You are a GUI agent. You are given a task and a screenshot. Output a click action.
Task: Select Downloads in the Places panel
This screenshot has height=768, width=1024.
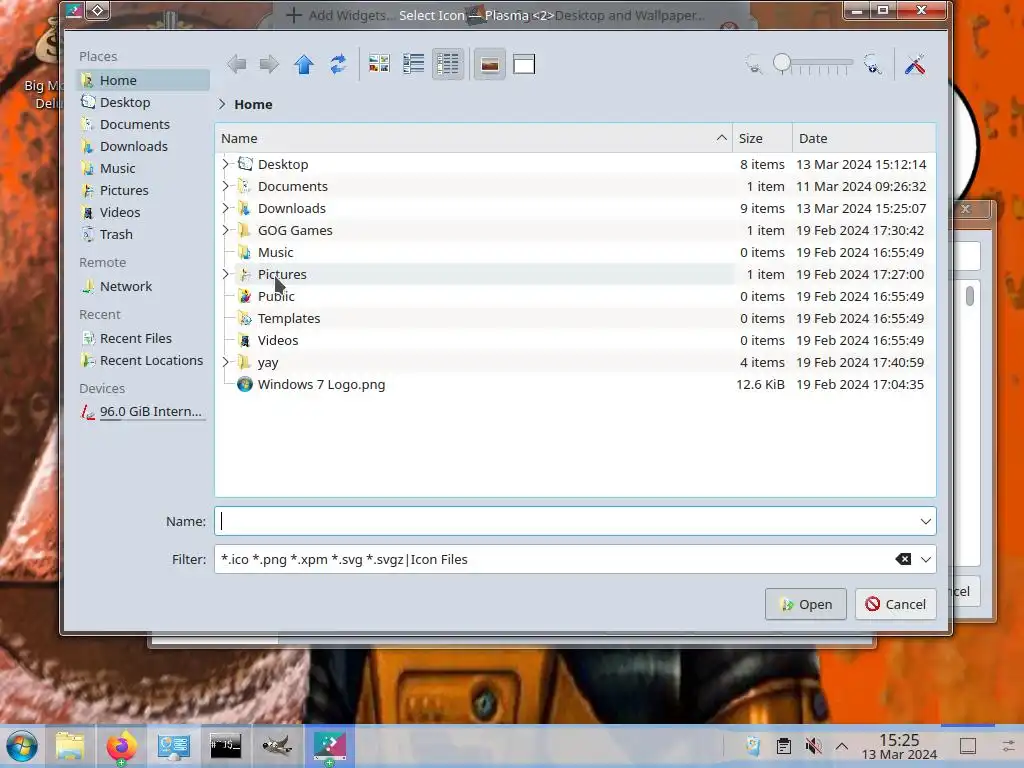143,146
